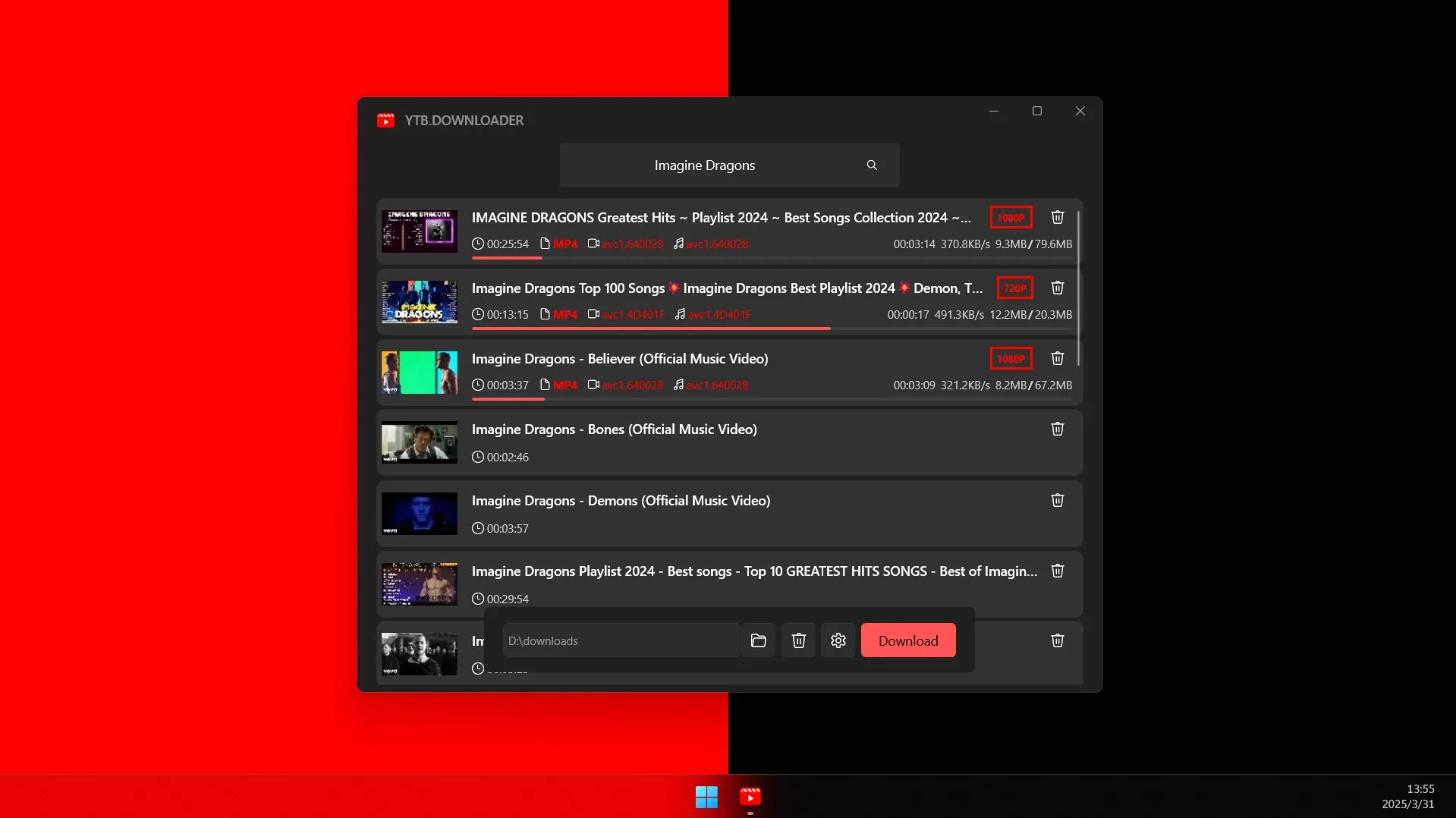This screenshot has width=1456, height=818.
Task: Delete the Demons music video item
Action: 1057,500
